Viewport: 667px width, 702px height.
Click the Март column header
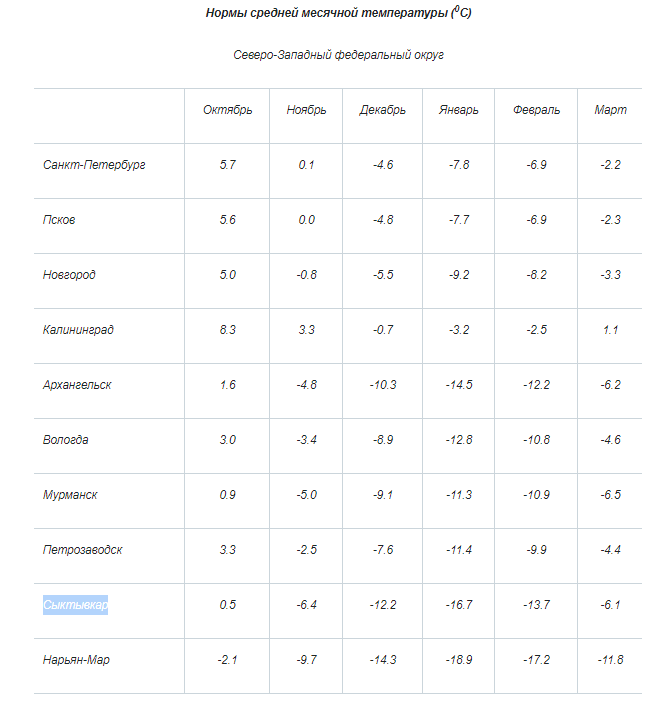click(610, 110)
